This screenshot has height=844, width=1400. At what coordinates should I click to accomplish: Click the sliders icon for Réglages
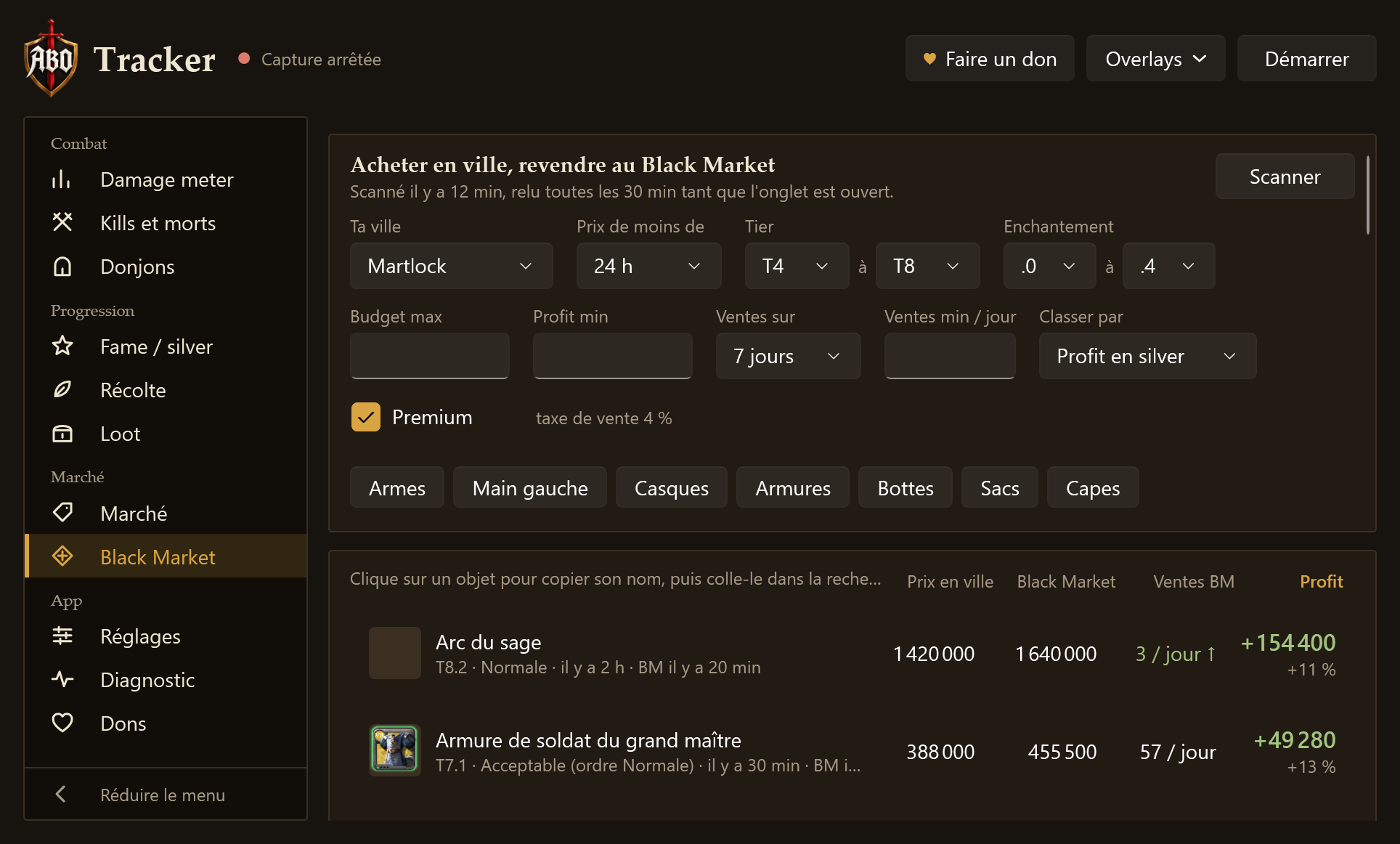pyautogui.click(x=62, y=636)
